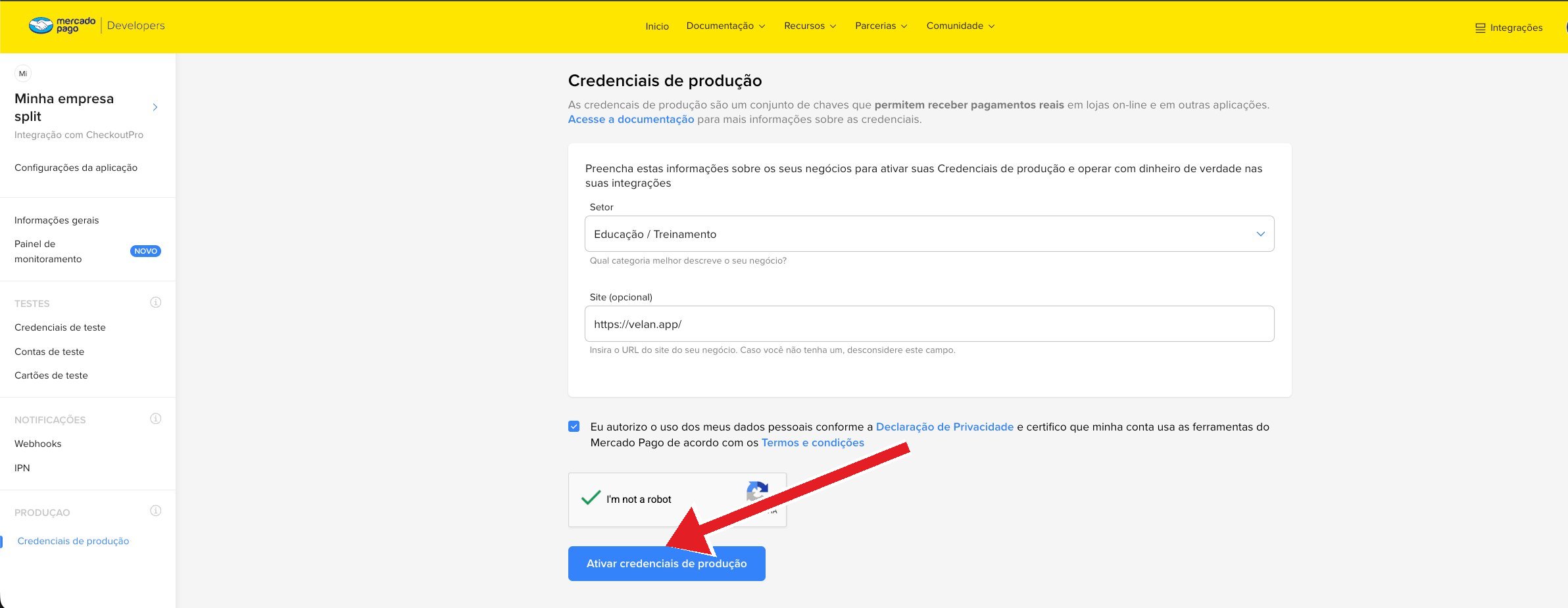Open Informações gerais in sidebar
The height and width of the screenshot is (608, 1568).
point(57,220)
